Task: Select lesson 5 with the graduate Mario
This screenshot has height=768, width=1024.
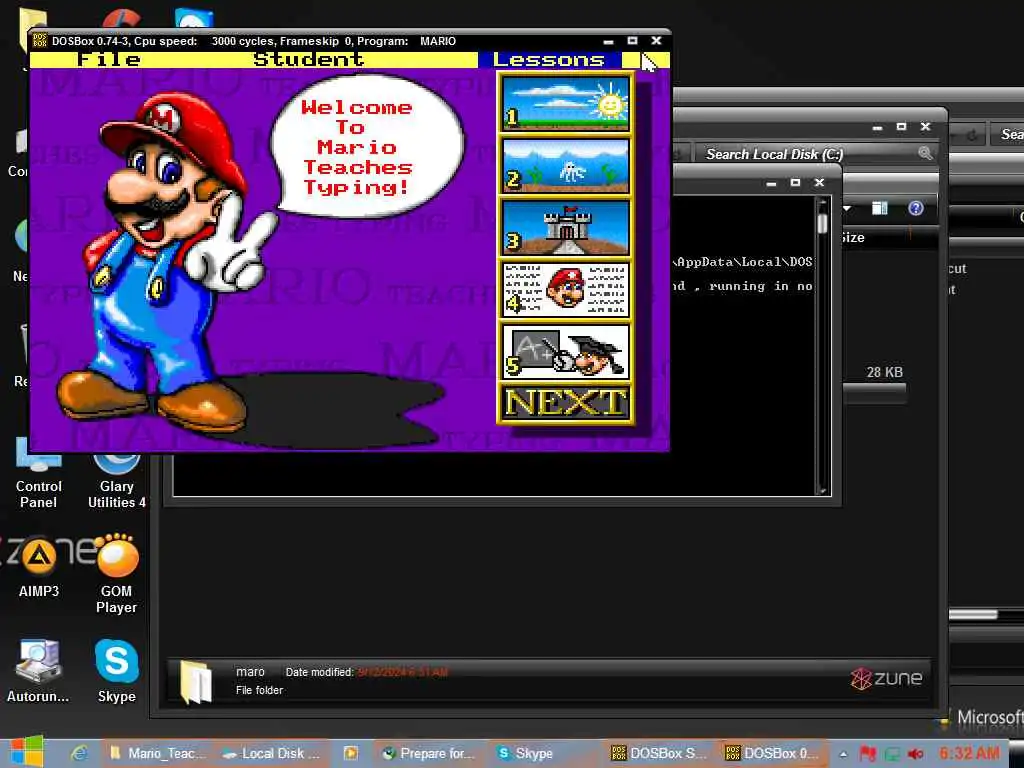Action: (566, 351)
